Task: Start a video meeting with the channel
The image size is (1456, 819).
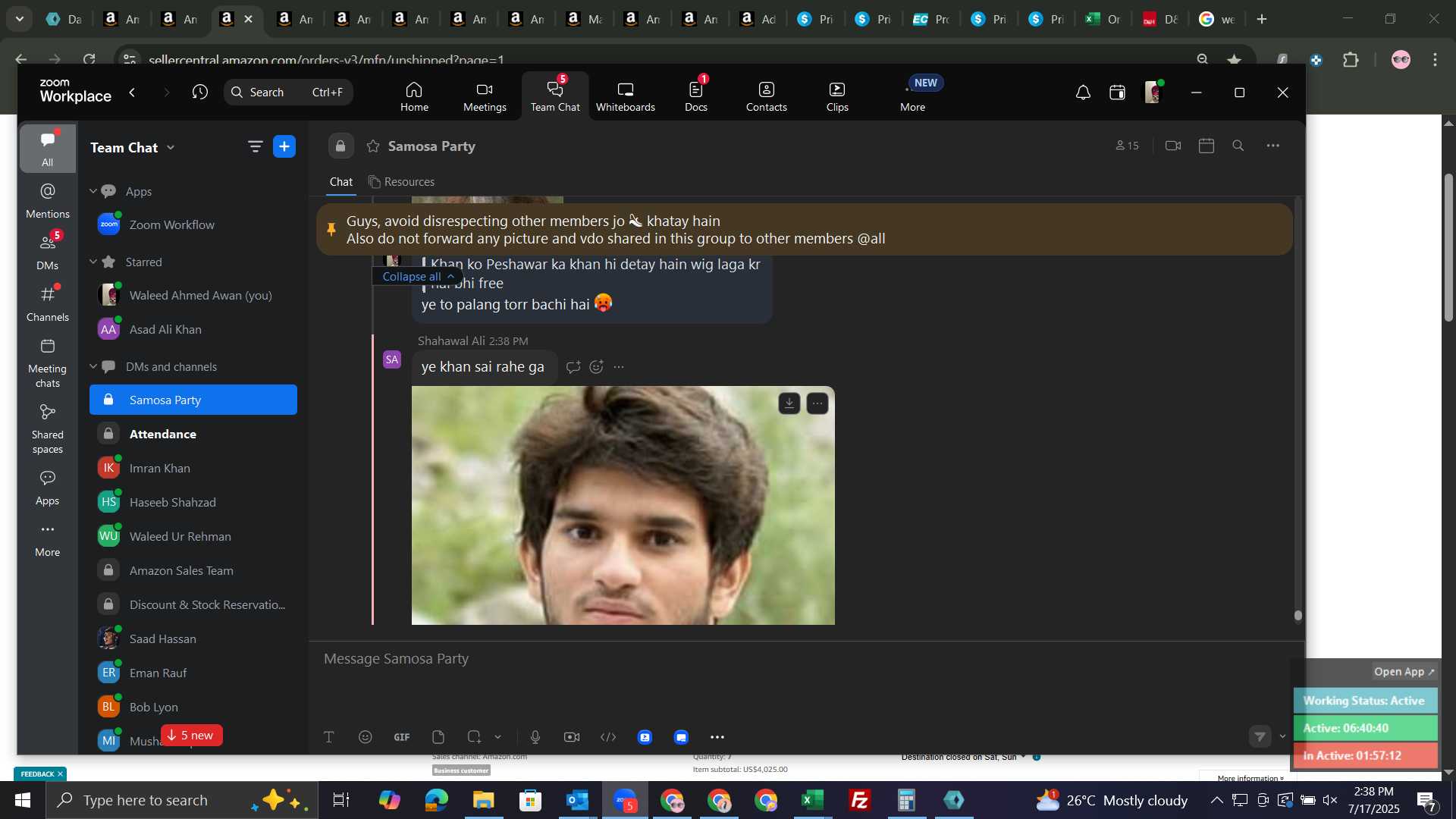Action: [1173, 146]
